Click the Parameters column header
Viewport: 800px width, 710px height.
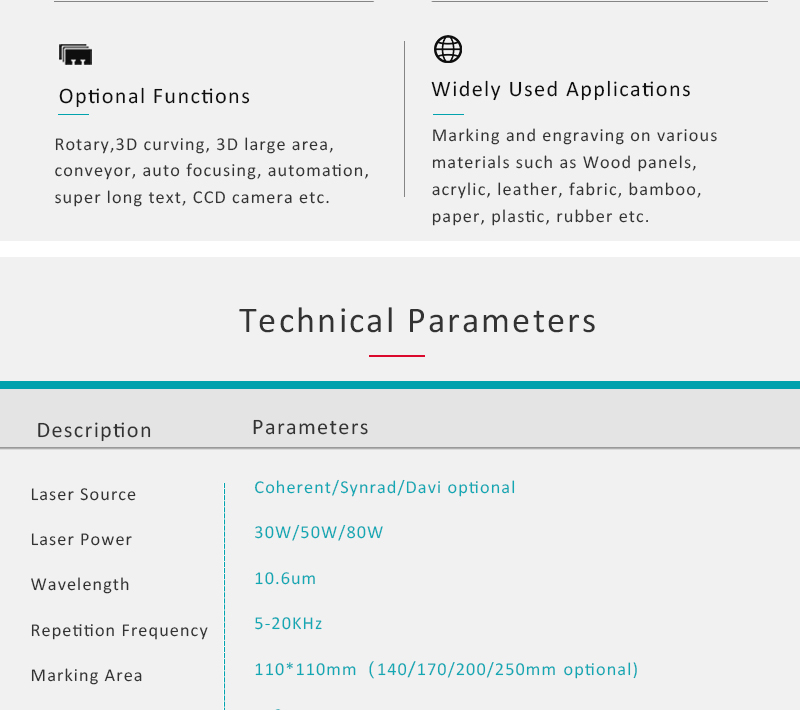pos(311,427)
